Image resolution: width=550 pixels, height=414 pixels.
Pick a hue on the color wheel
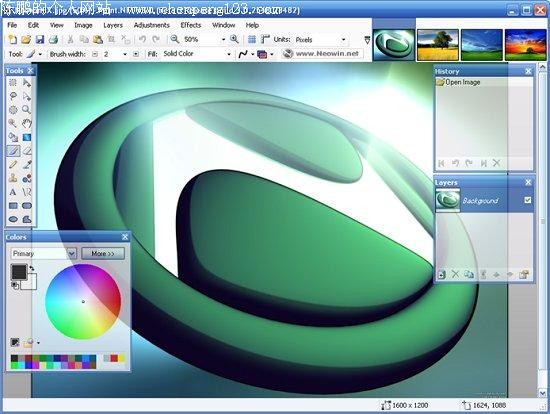[x=83, y=302]
